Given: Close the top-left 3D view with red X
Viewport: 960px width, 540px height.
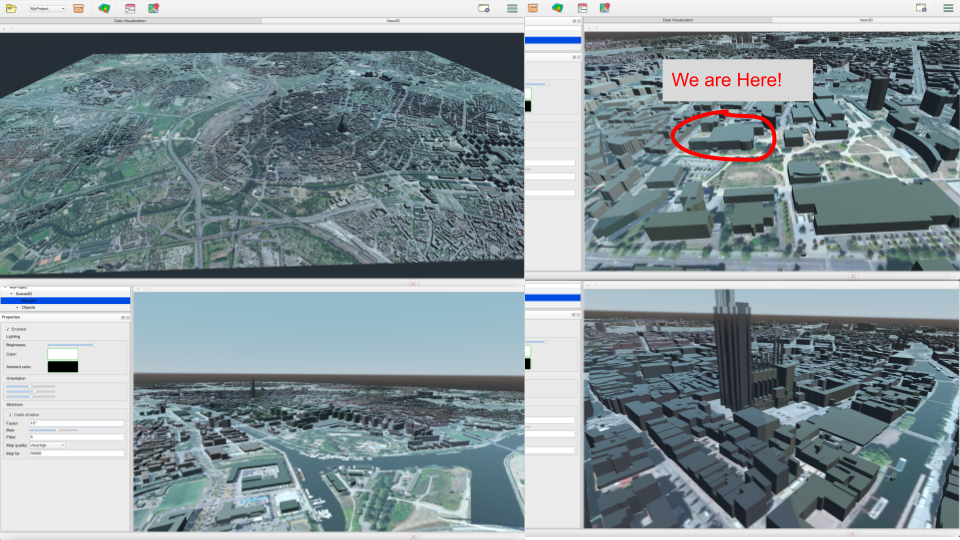Looking at the screenshot, I should coord(413,283).
